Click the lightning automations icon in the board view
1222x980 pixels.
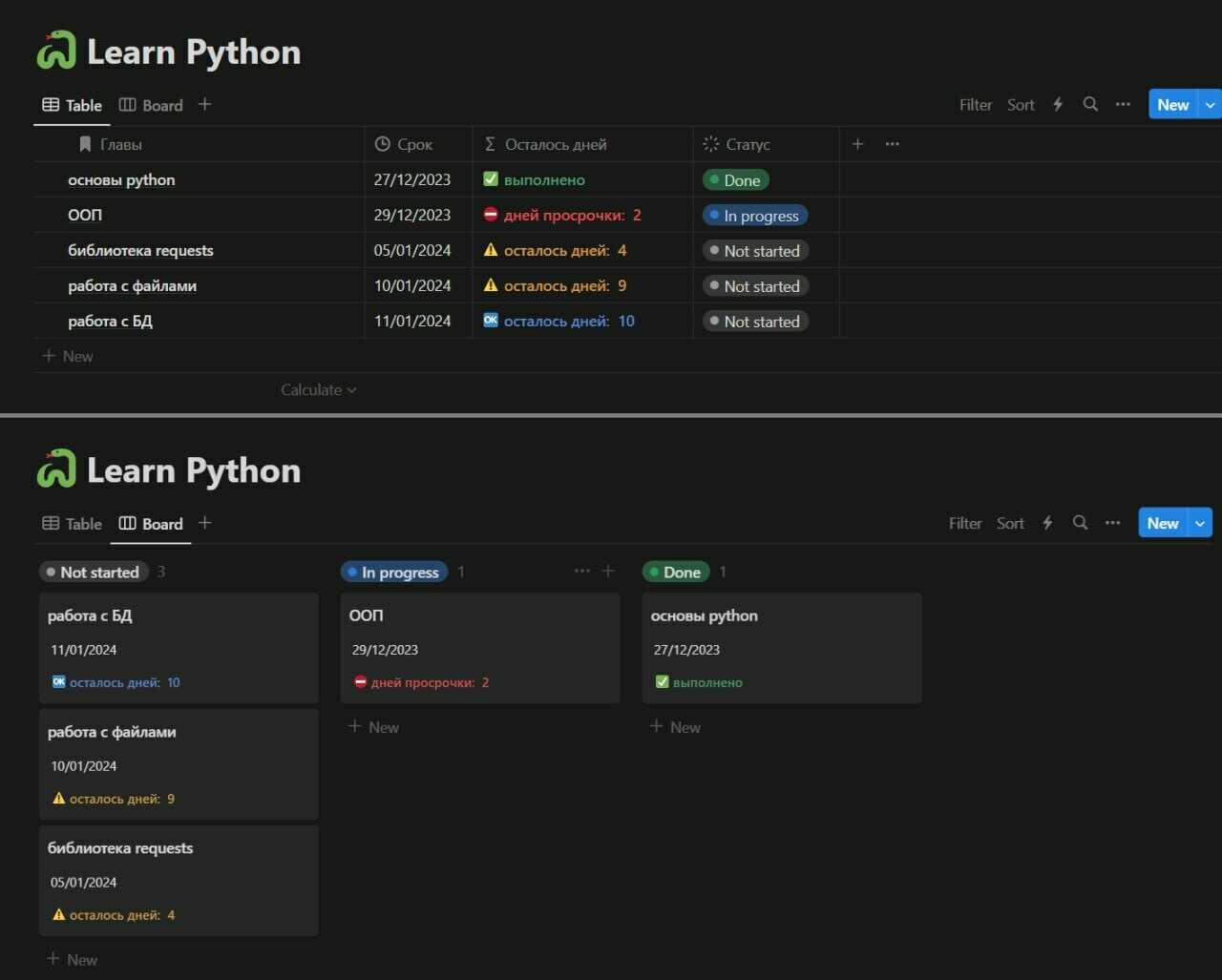tap(1047, 523)
